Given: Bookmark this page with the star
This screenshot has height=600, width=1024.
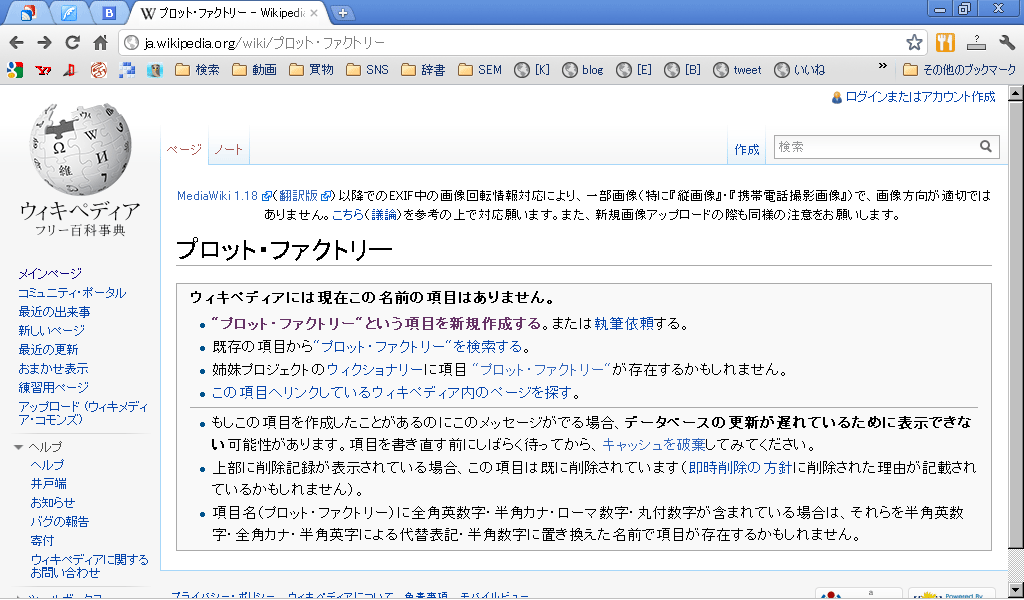Looking at the screenshot, I should [914, 43].
